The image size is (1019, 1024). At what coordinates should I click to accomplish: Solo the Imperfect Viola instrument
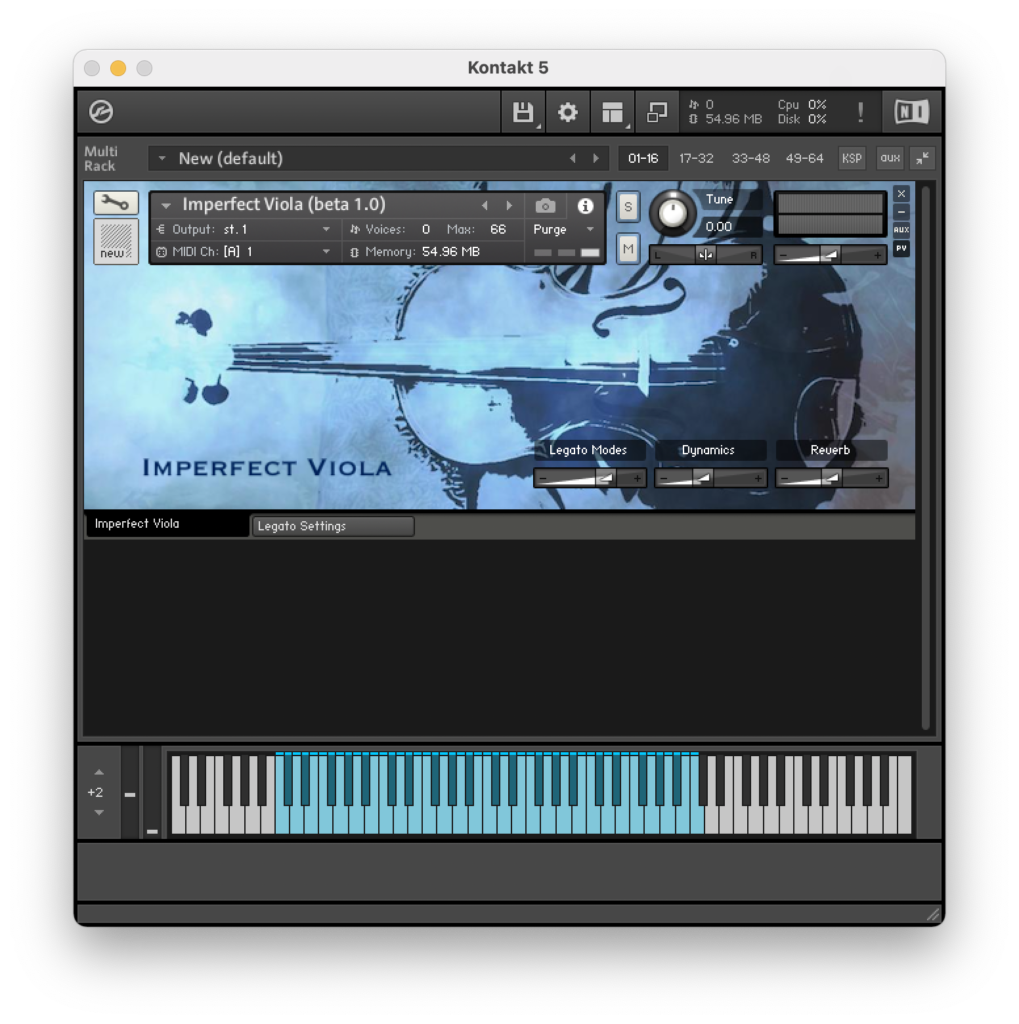(x=628, y=207)
